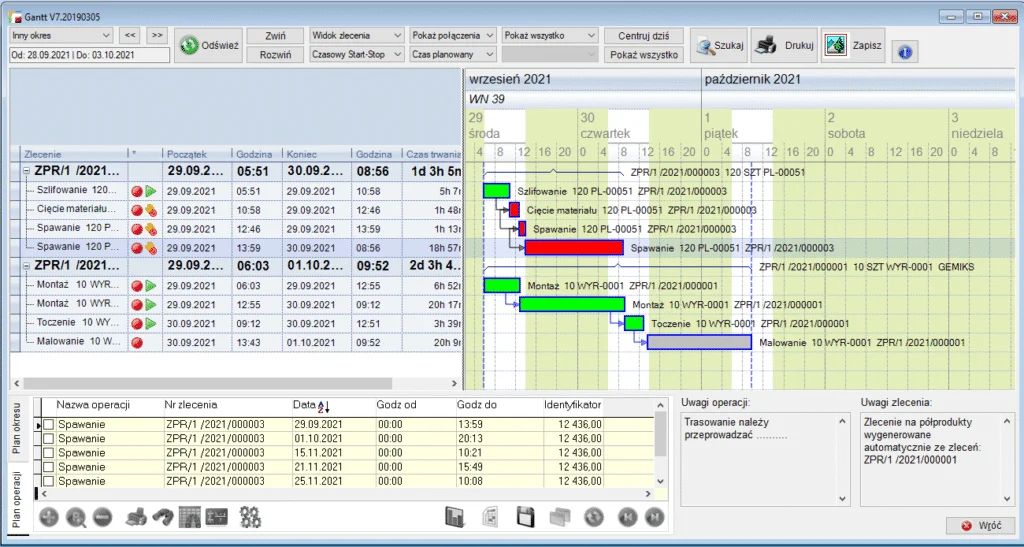Open the Widok zlecenia dropdown
This screenshot has height=547, width=1024.
point(357,35)
